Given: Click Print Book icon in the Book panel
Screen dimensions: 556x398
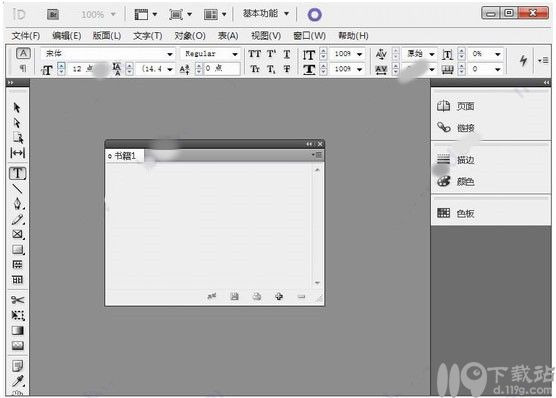Looking at the screenshot, I should [x=257, y=296].
